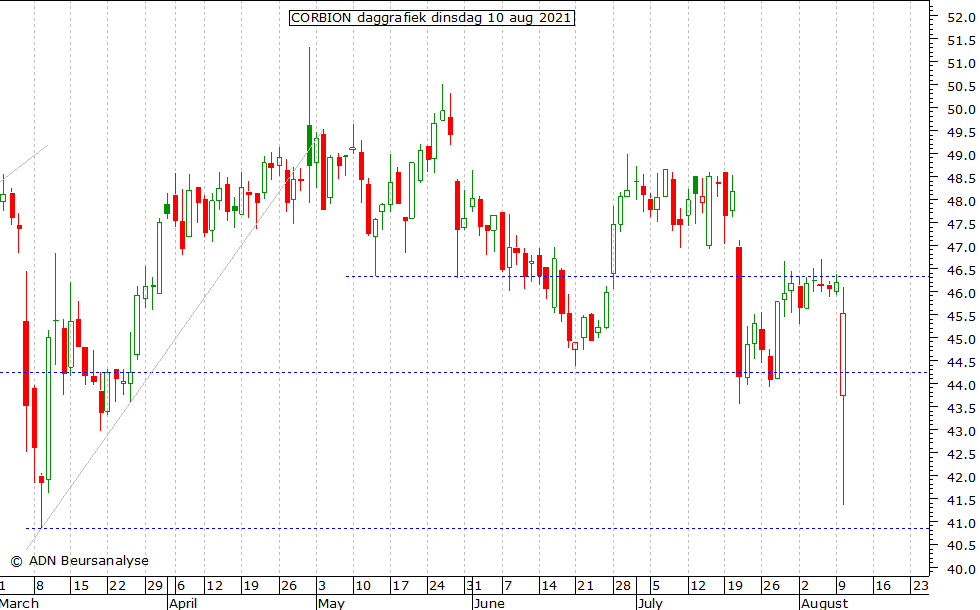Click date label 31 before June

point(474,586)
